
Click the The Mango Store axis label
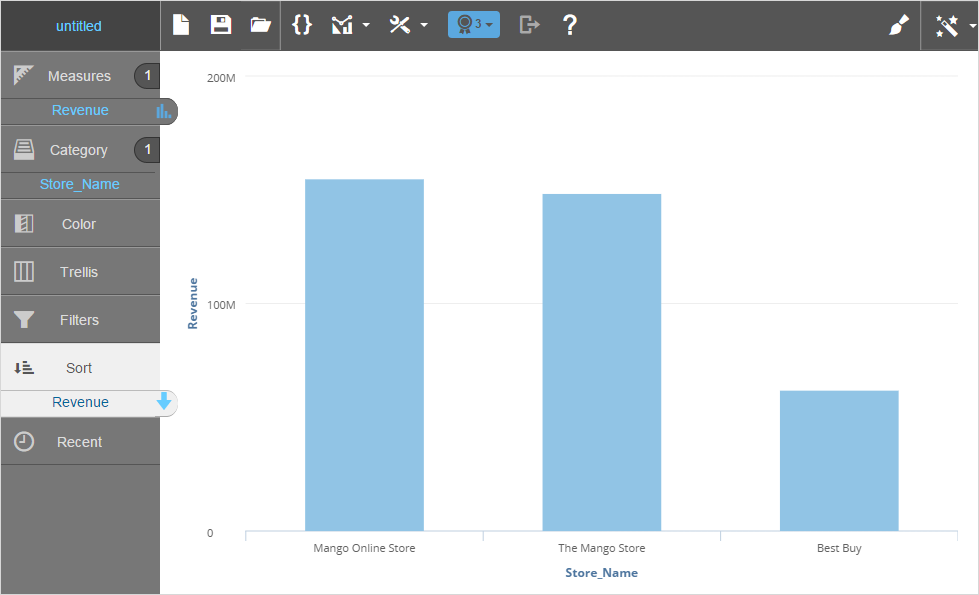tap(601, 548)
